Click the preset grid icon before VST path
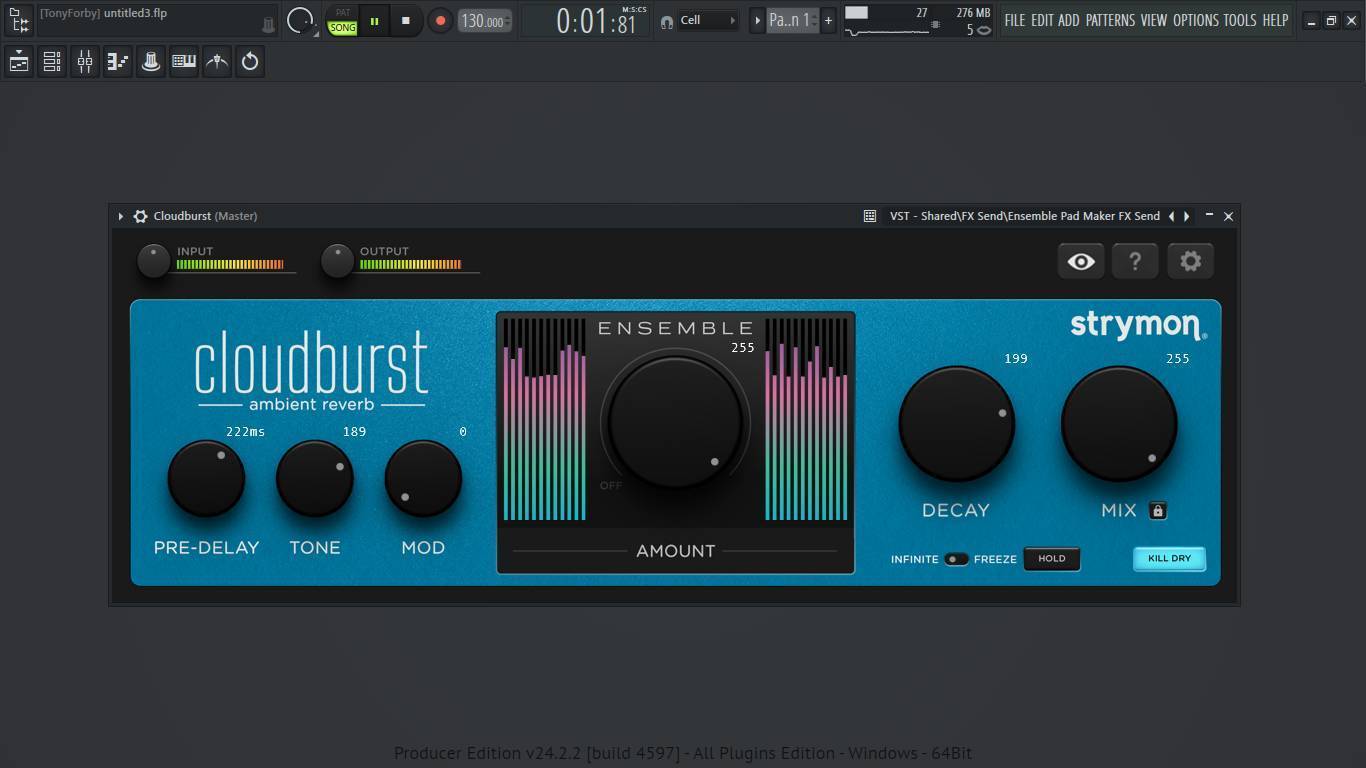Viewport: 1366px width, 768px height. [870, 216]
